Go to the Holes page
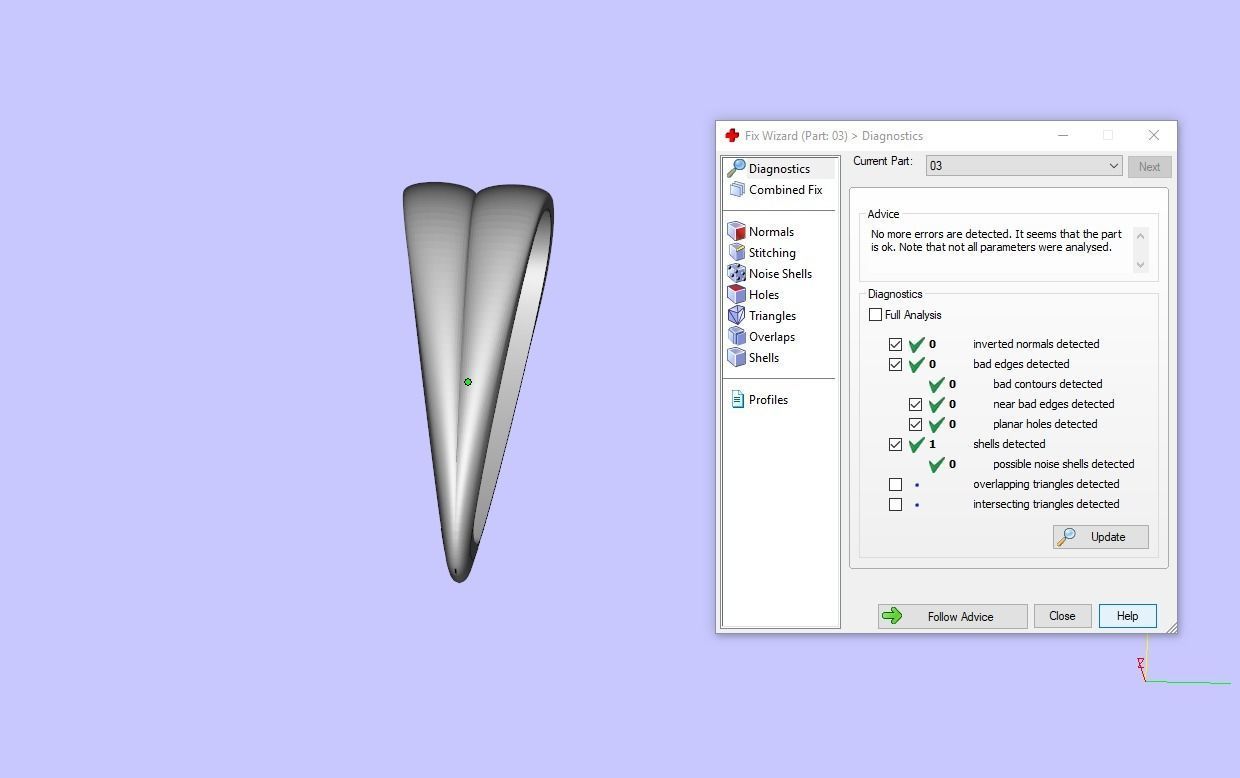Screen dimensions: 1240x778 pyautogui.click(x=764, y=295)
